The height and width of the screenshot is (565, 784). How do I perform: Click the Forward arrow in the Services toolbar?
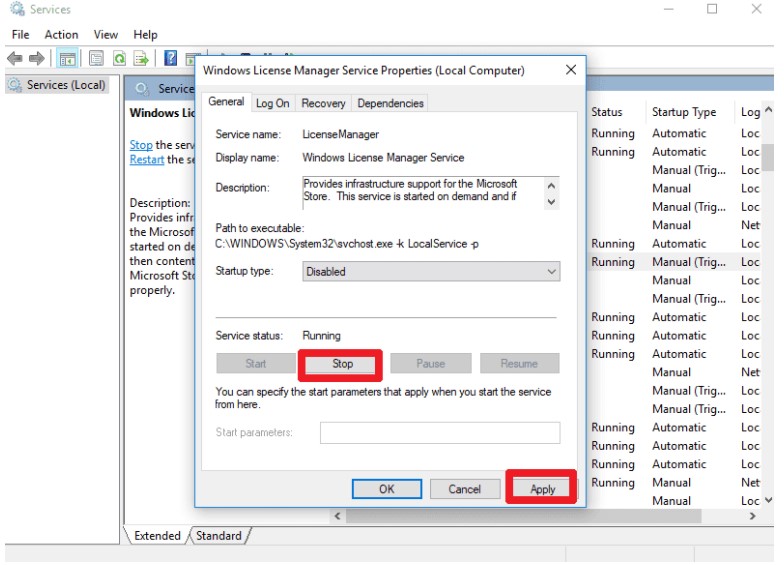point(36,58)
